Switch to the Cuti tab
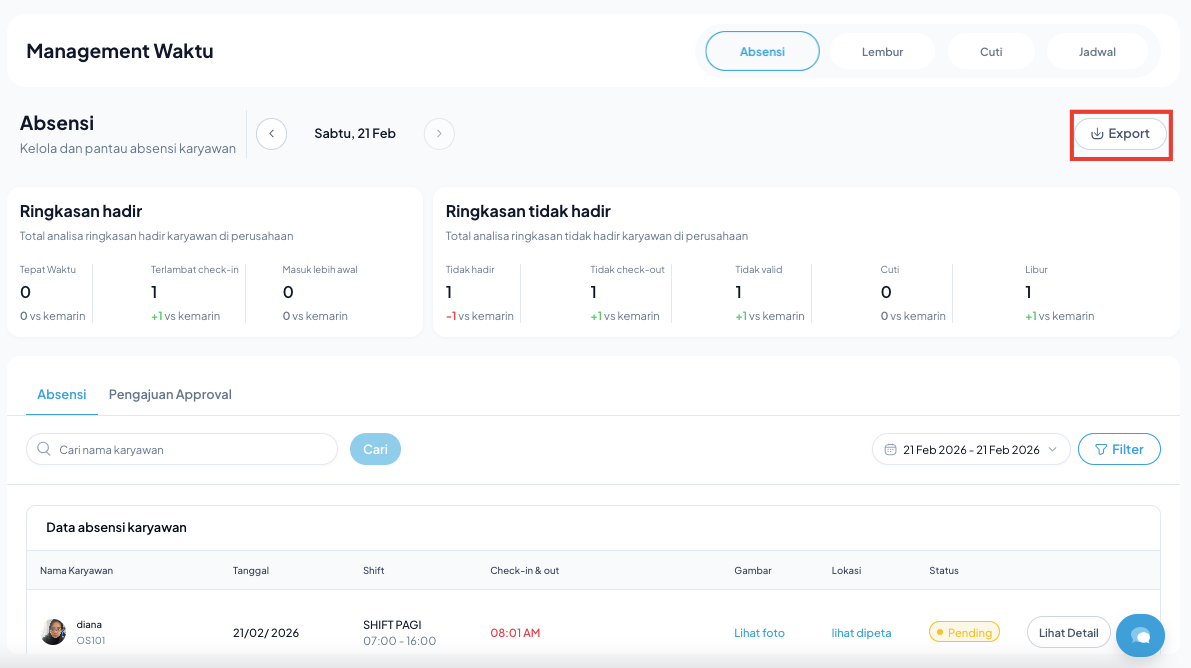Viewport: 1191px width, 668px height. point(991,52)
